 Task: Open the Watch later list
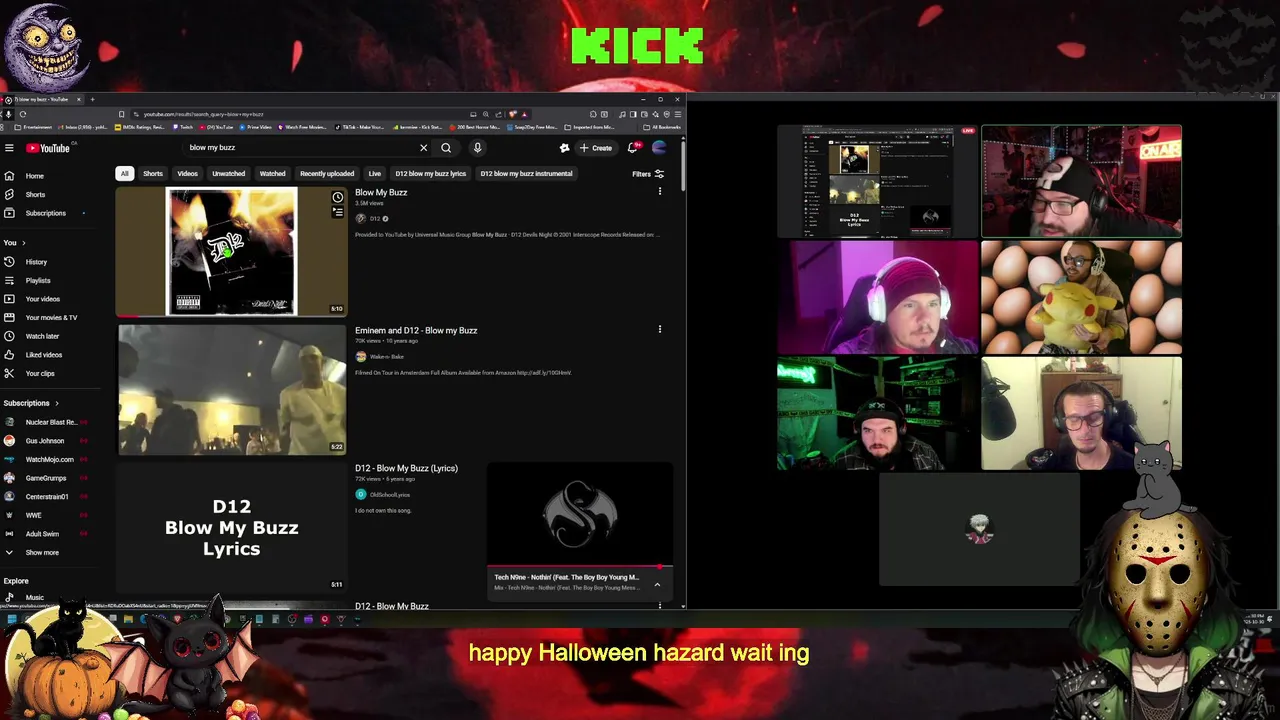(x=42, y=336)
